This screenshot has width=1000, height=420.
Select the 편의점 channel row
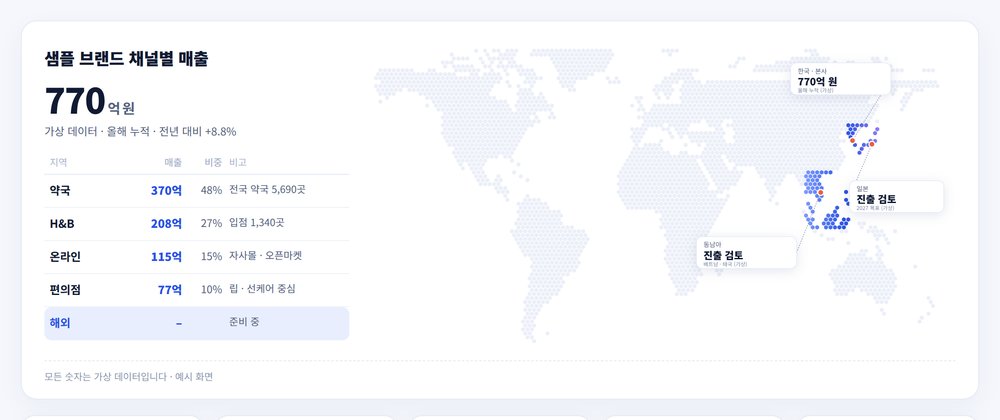(196, 290)
